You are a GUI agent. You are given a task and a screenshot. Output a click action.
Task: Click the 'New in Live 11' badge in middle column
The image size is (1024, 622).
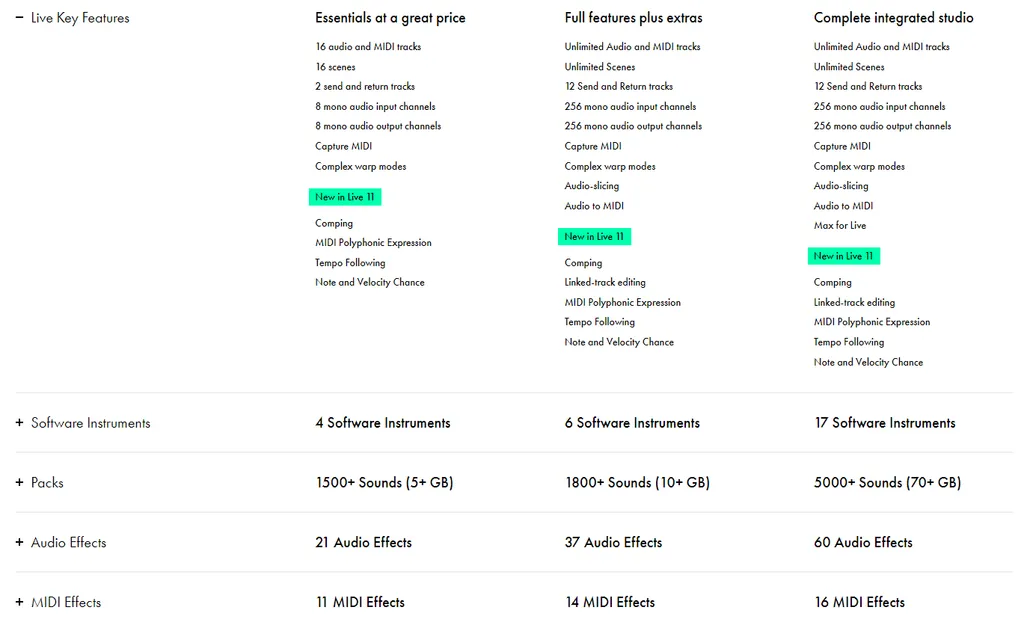(x=594, y=236)
